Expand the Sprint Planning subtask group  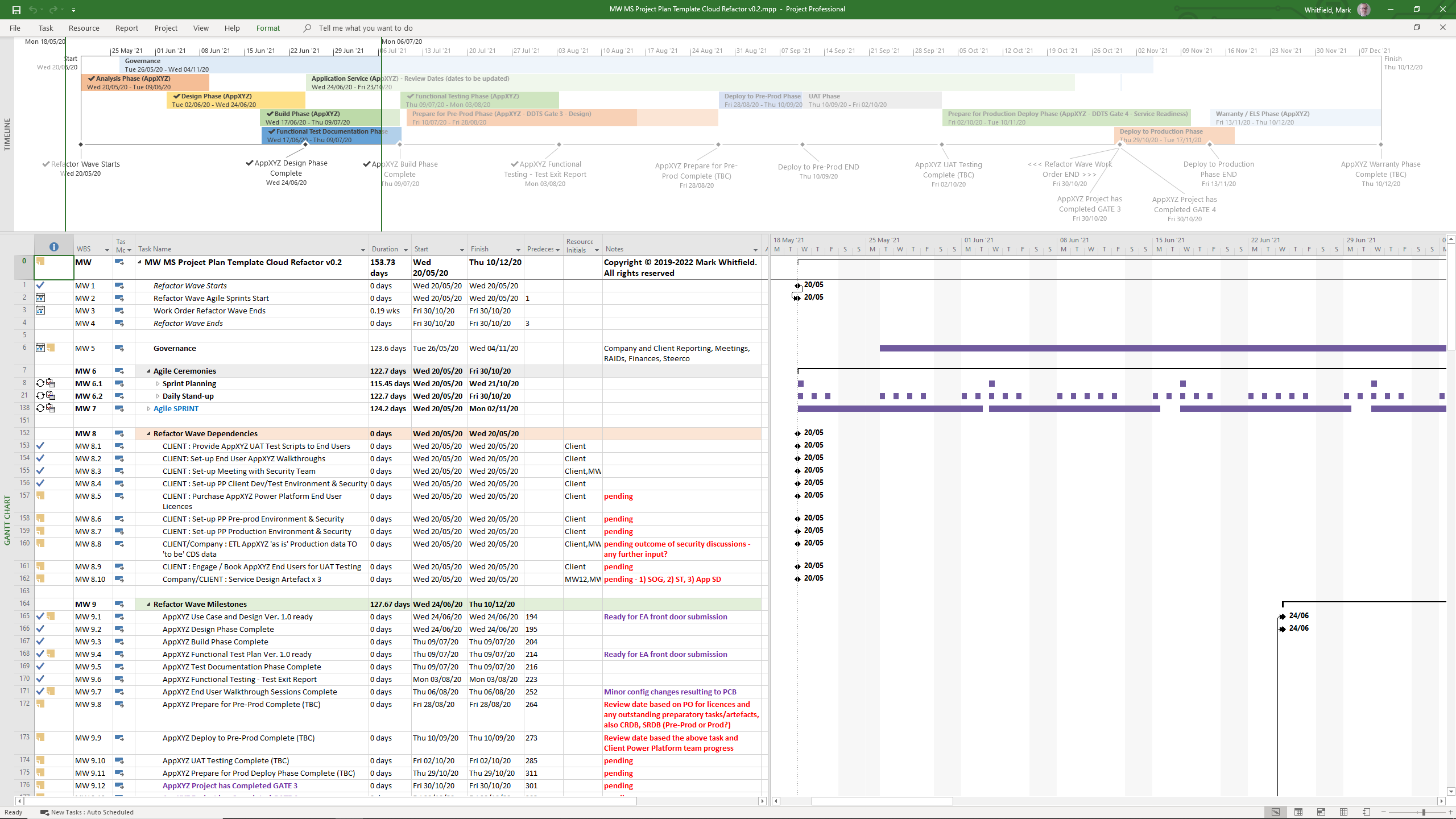click(x=158, y=384)
